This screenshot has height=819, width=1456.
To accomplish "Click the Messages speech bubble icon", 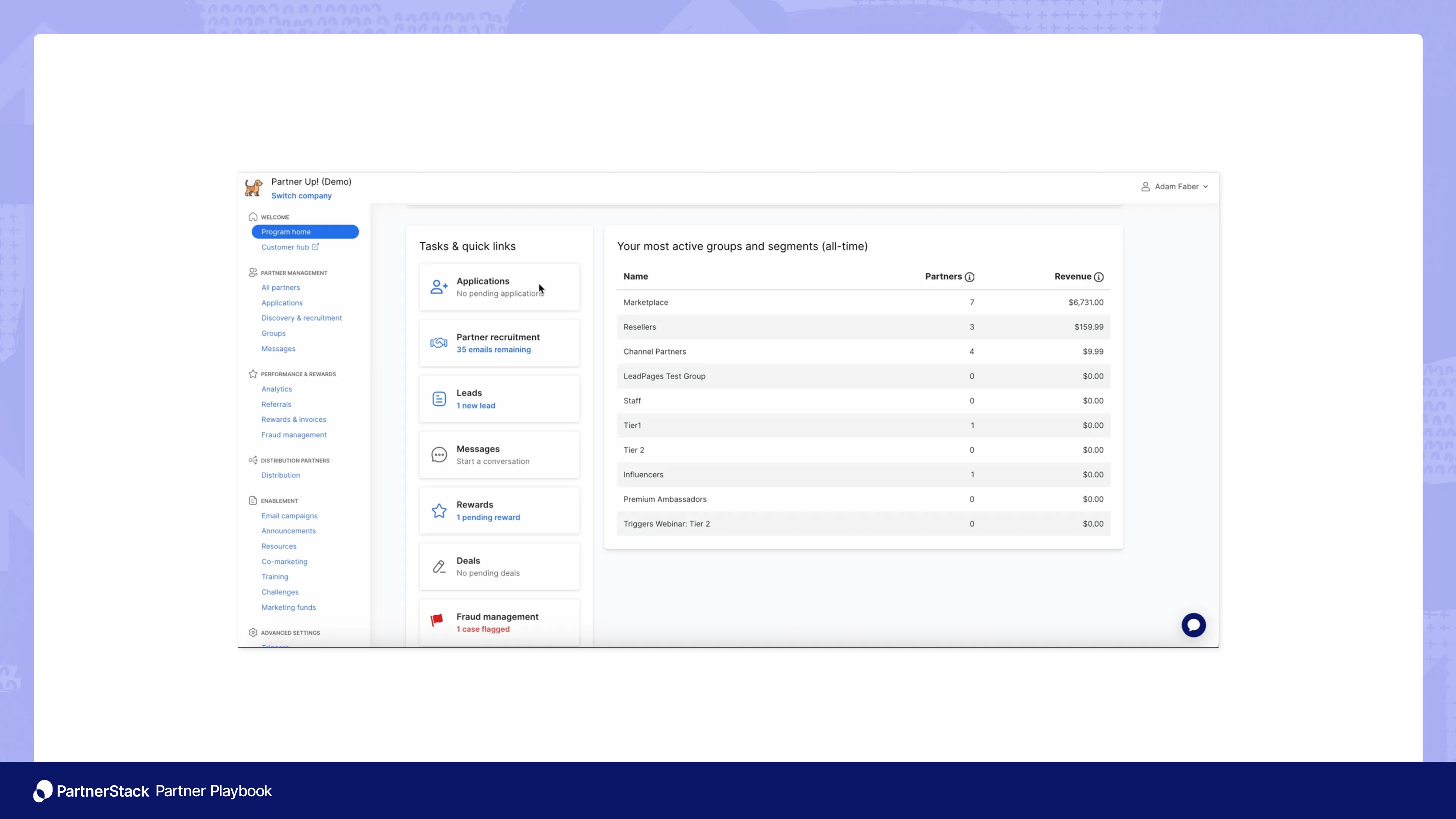I will [x=439, y=454].
